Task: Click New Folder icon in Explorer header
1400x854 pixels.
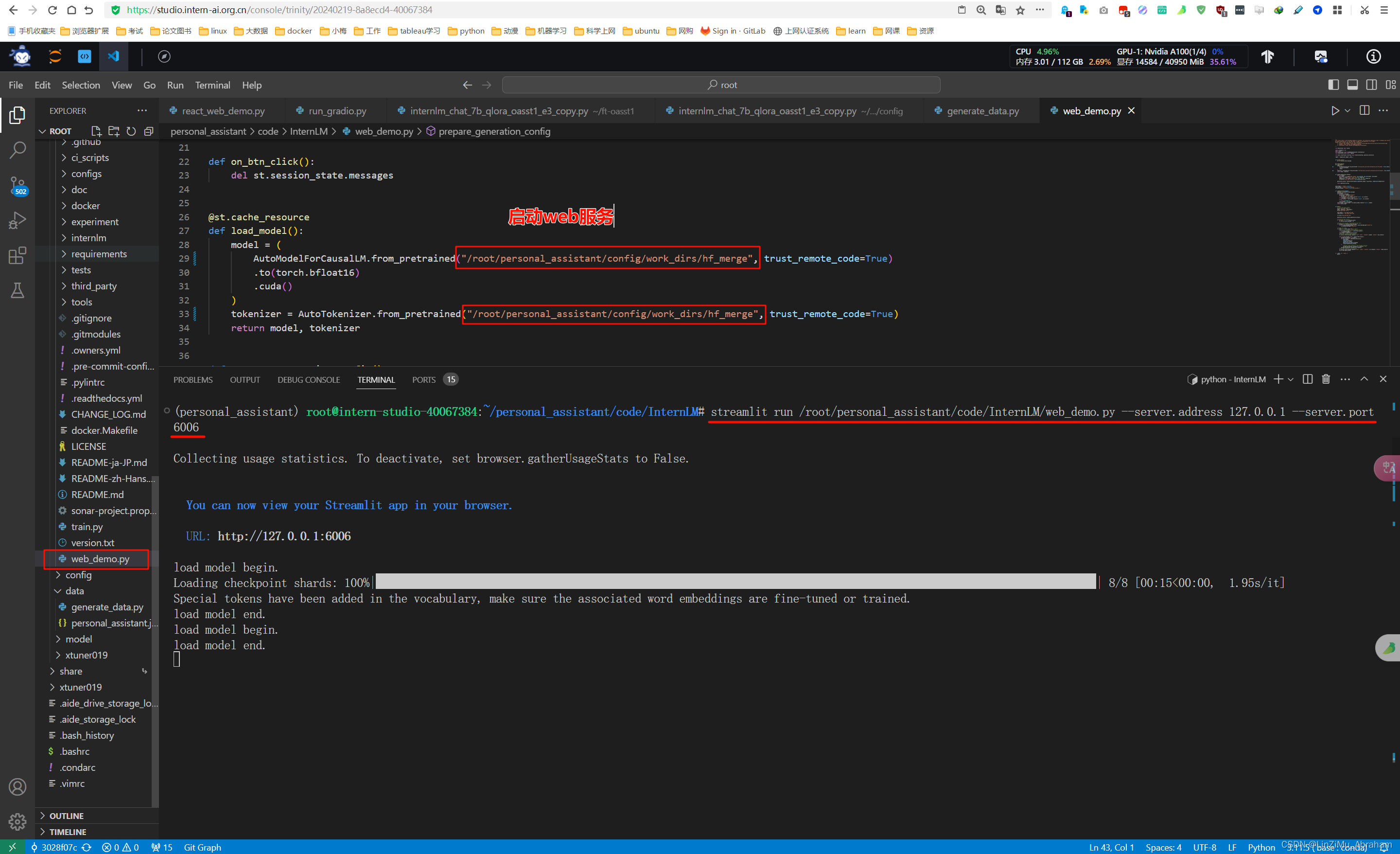Action: click(114, 131)
